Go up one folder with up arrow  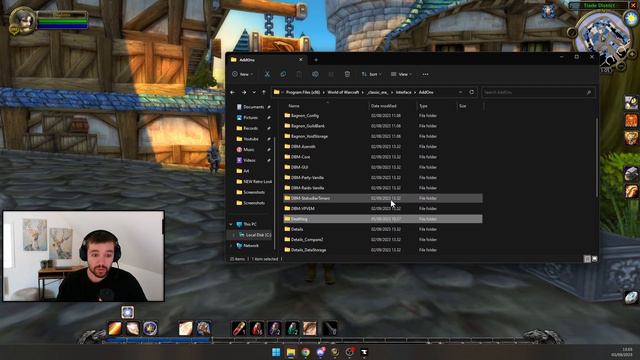(264, 93)
